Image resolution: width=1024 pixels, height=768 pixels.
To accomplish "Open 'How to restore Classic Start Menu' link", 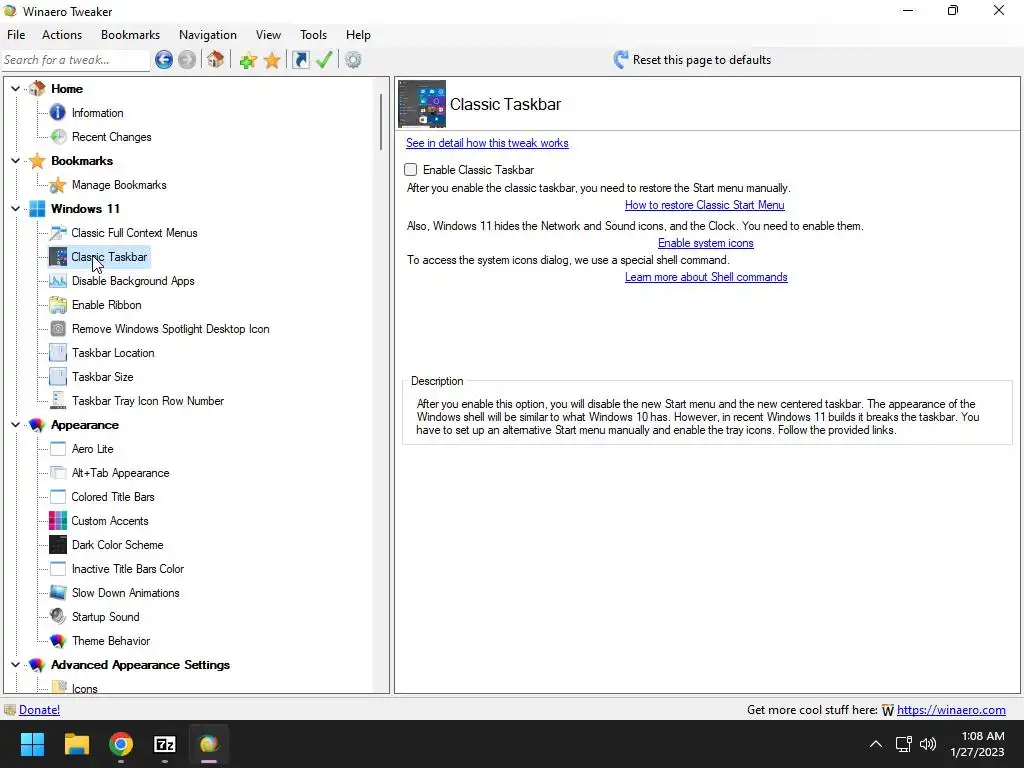I will 705,205.
